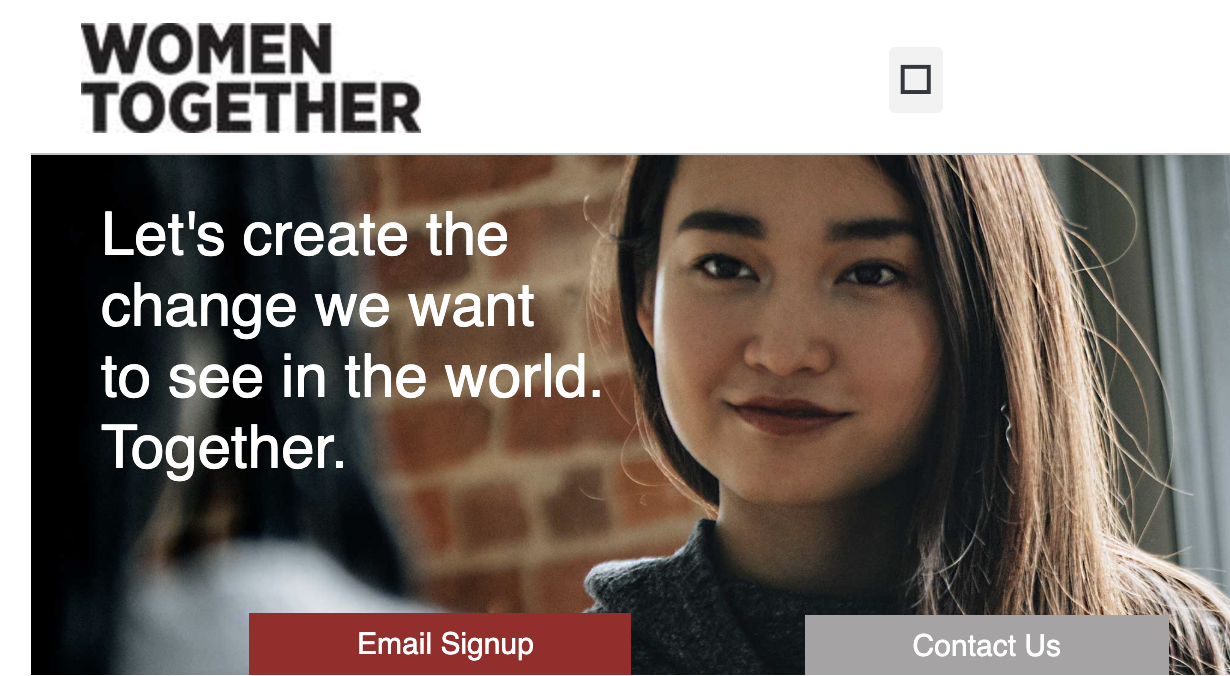Click the red Email Signup call-to-action

[440, 644]
